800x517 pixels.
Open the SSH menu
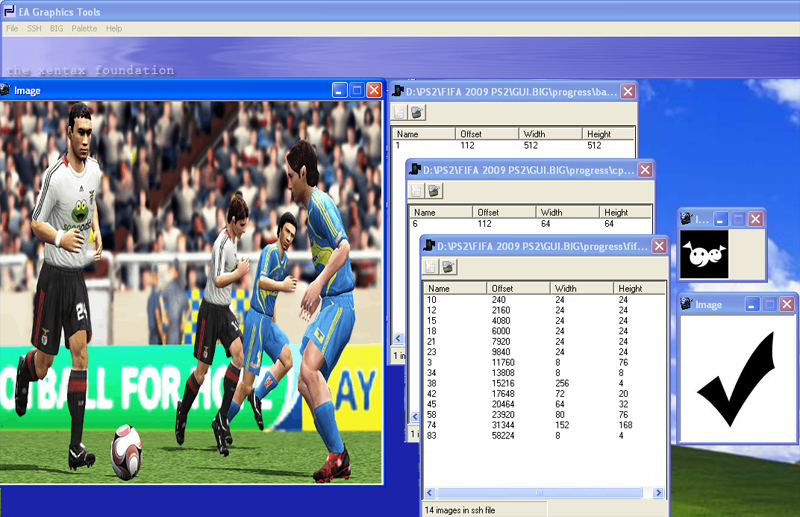point(35,29)
